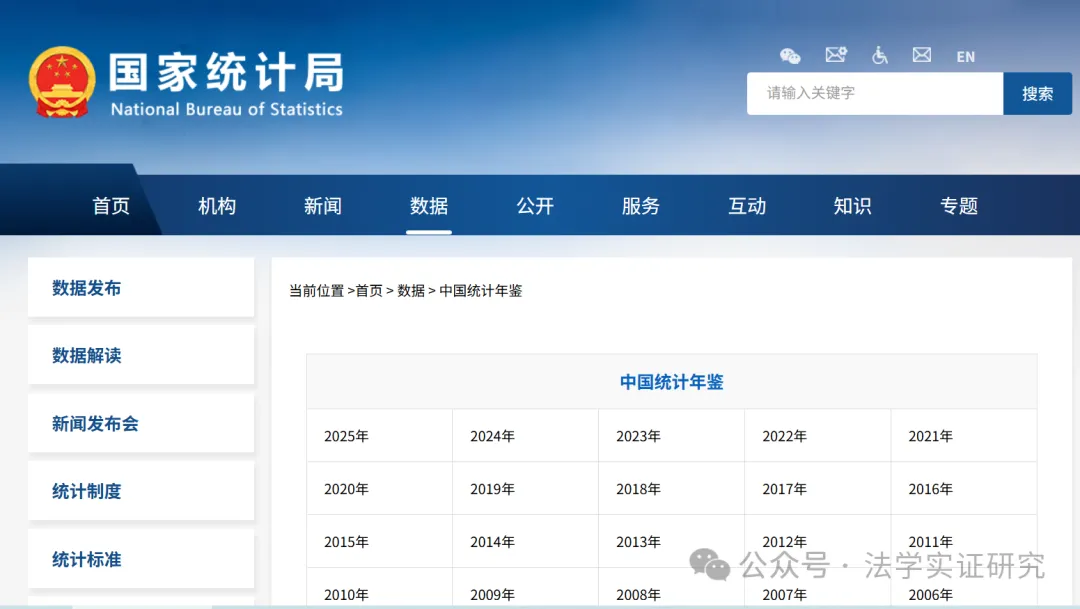This screenshot has height=609, width=1080.
Task: Open the 2021年 yearbook
Action: (931, 436)
